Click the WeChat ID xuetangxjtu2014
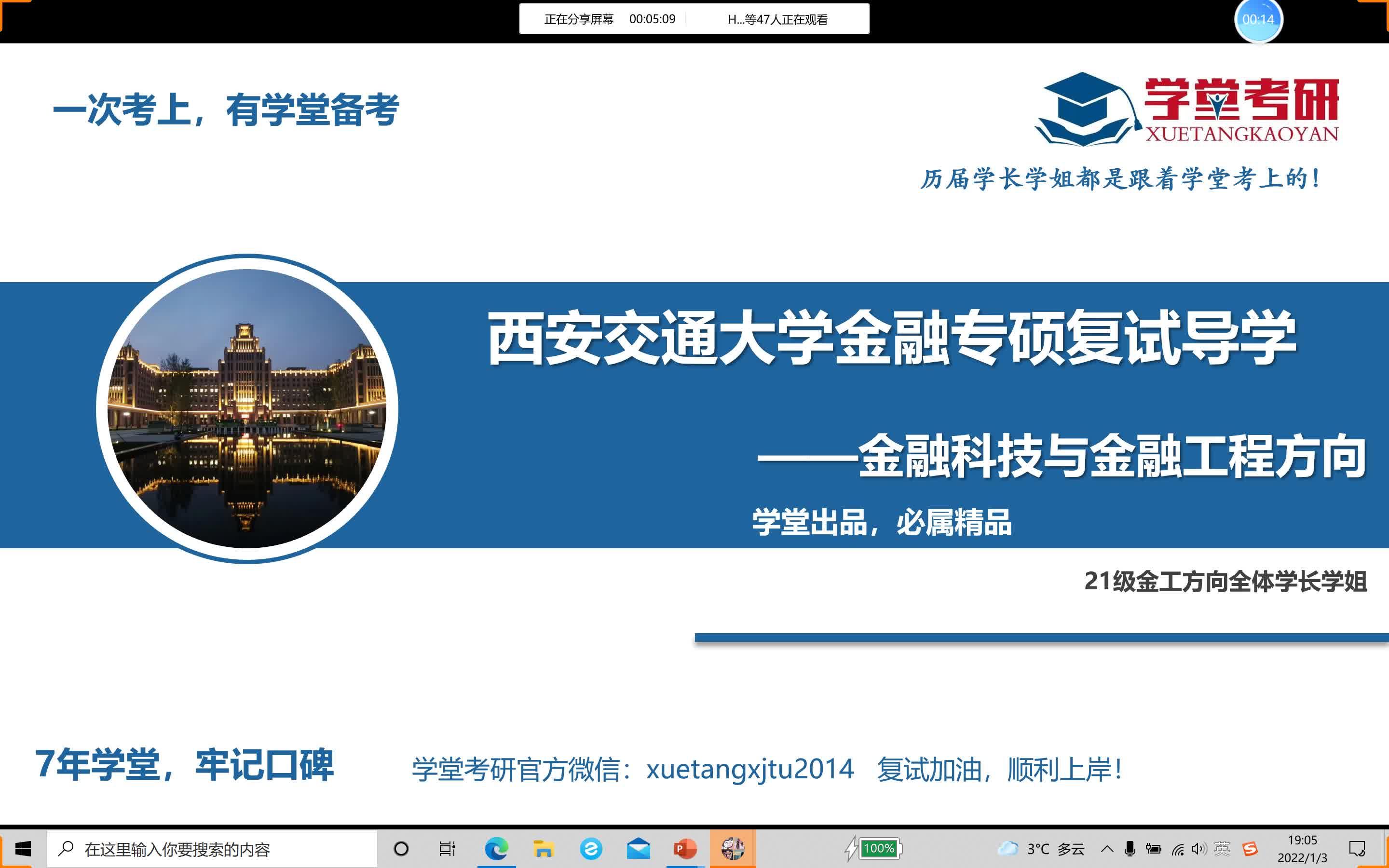 [750, 769]
